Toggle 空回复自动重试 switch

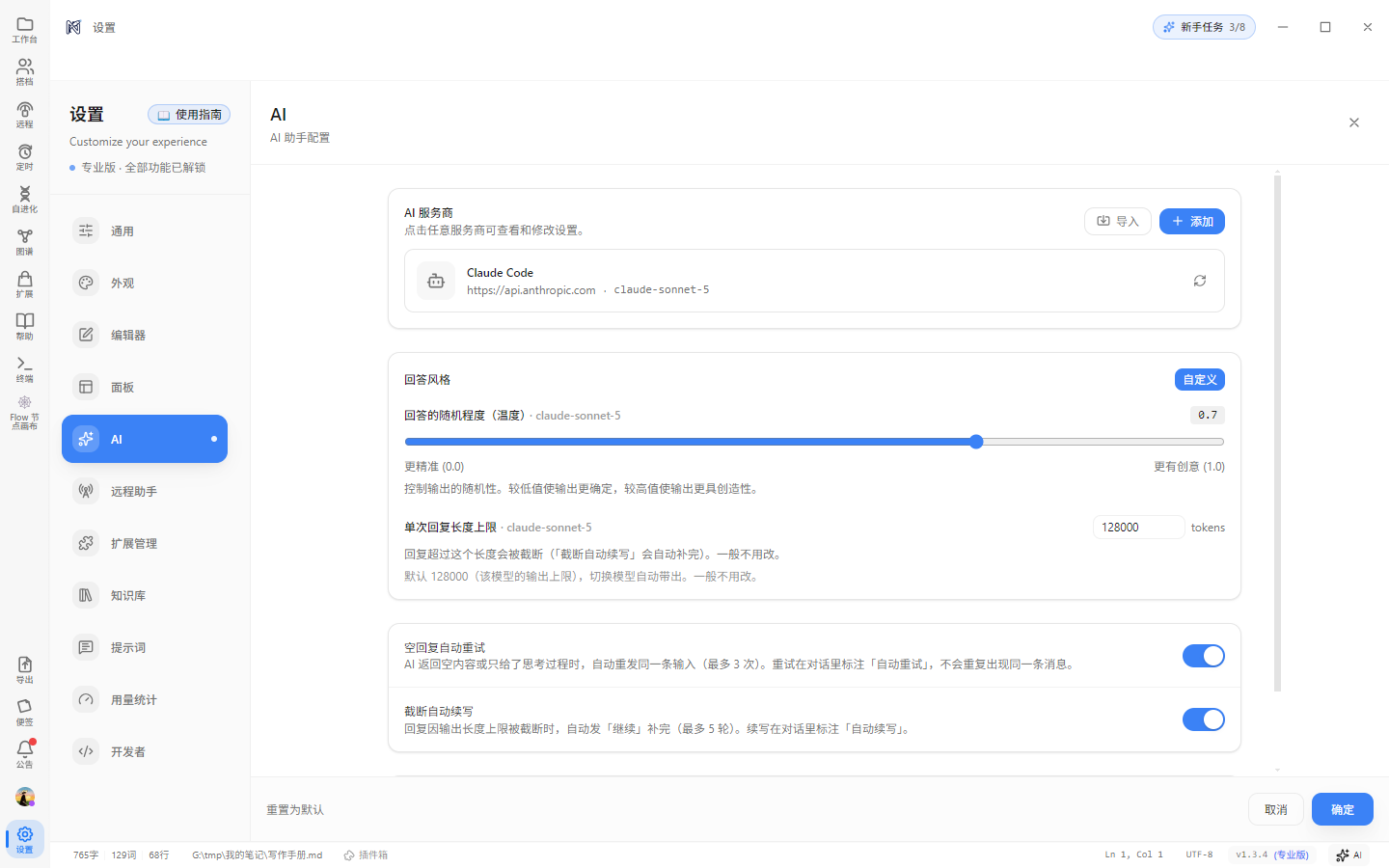pyautogui.click(x=1204, y=656)
